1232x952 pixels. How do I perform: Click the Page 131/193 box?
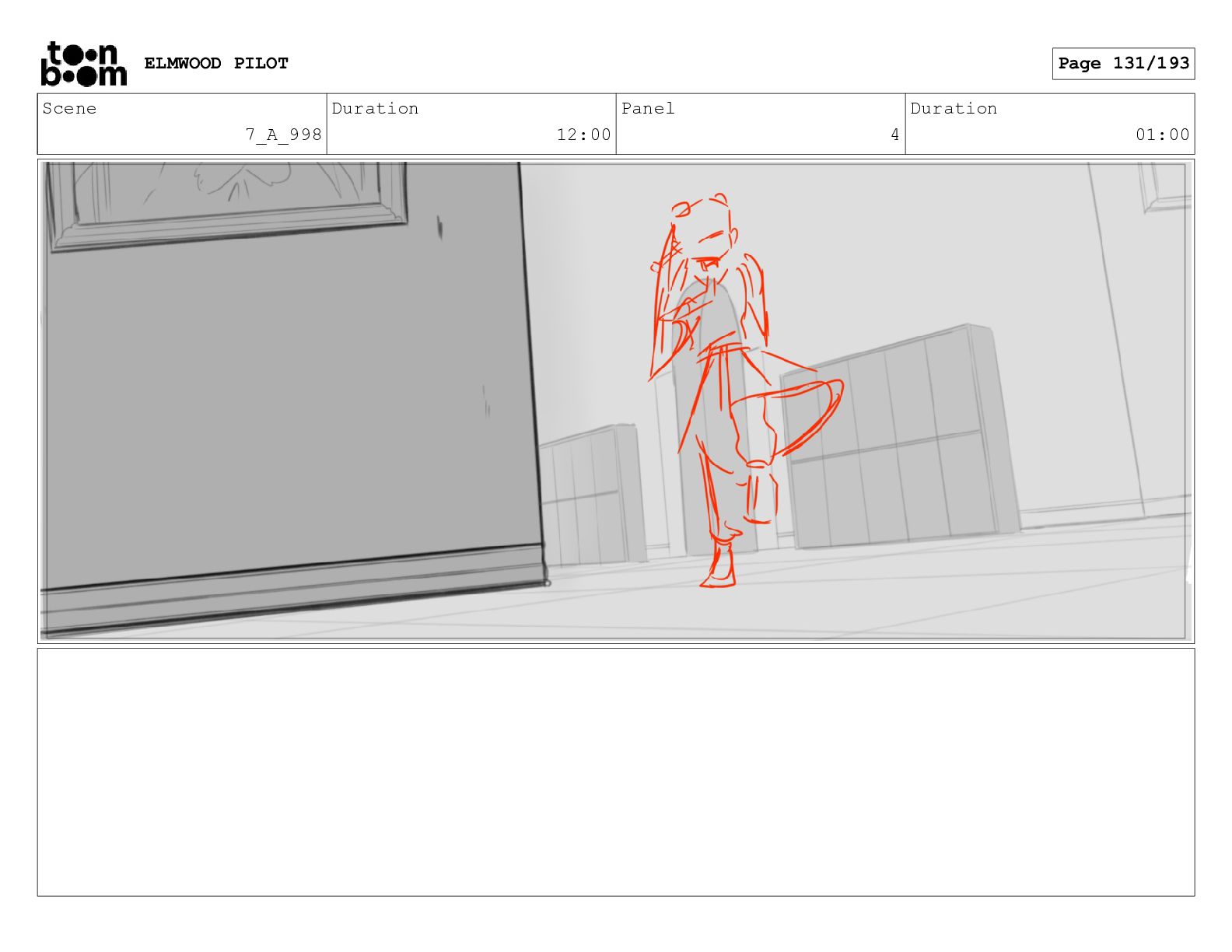point(1123,64)
